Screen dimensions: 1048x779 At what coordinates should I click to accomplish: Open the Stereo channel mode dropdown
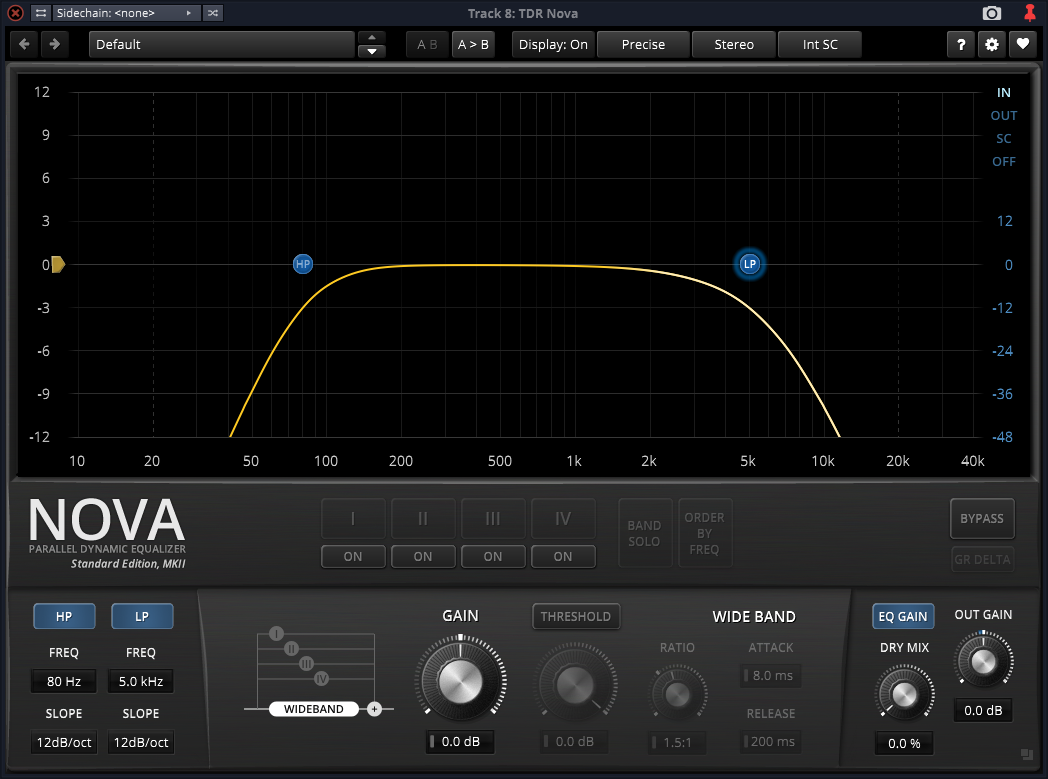(734, 44)
